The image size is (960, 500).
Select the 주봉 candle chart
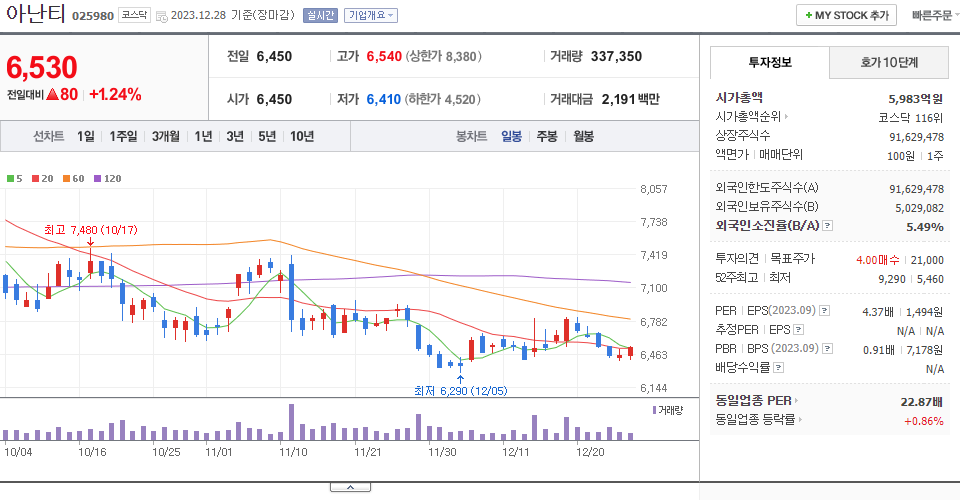(x=547, y=136)
